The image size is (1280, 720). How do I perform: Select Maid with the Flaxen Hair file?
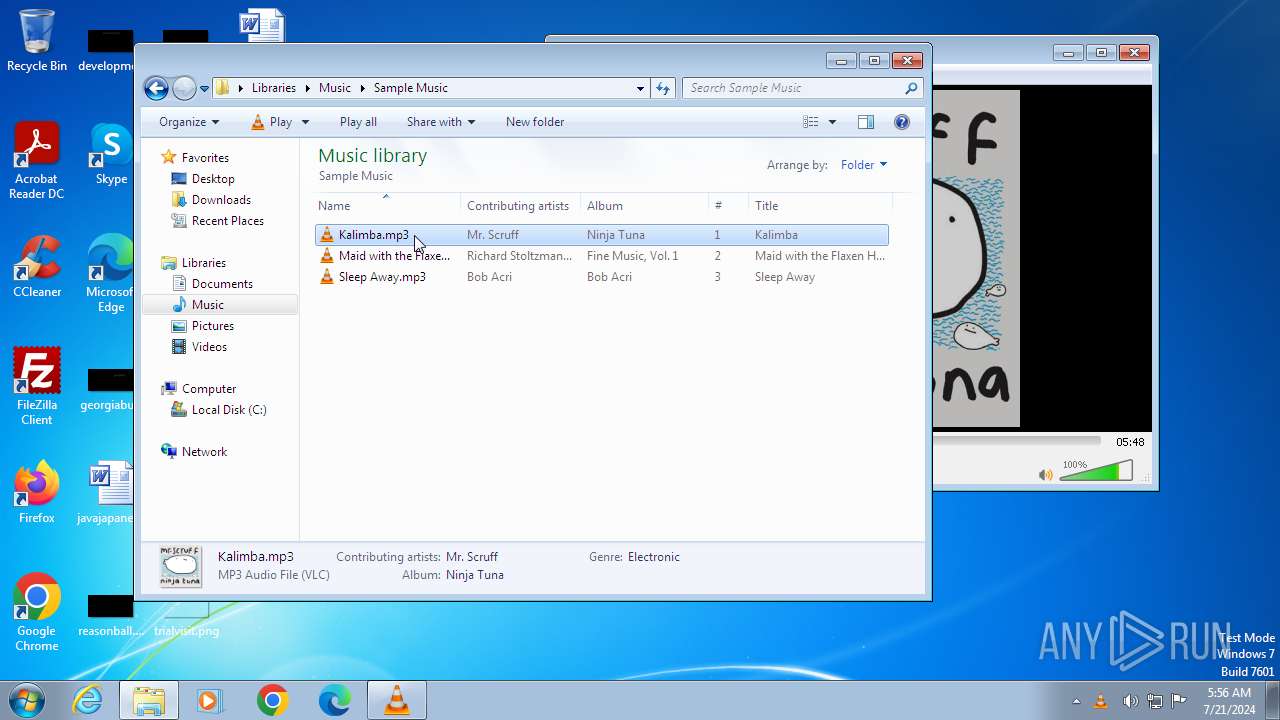point(601,256)
